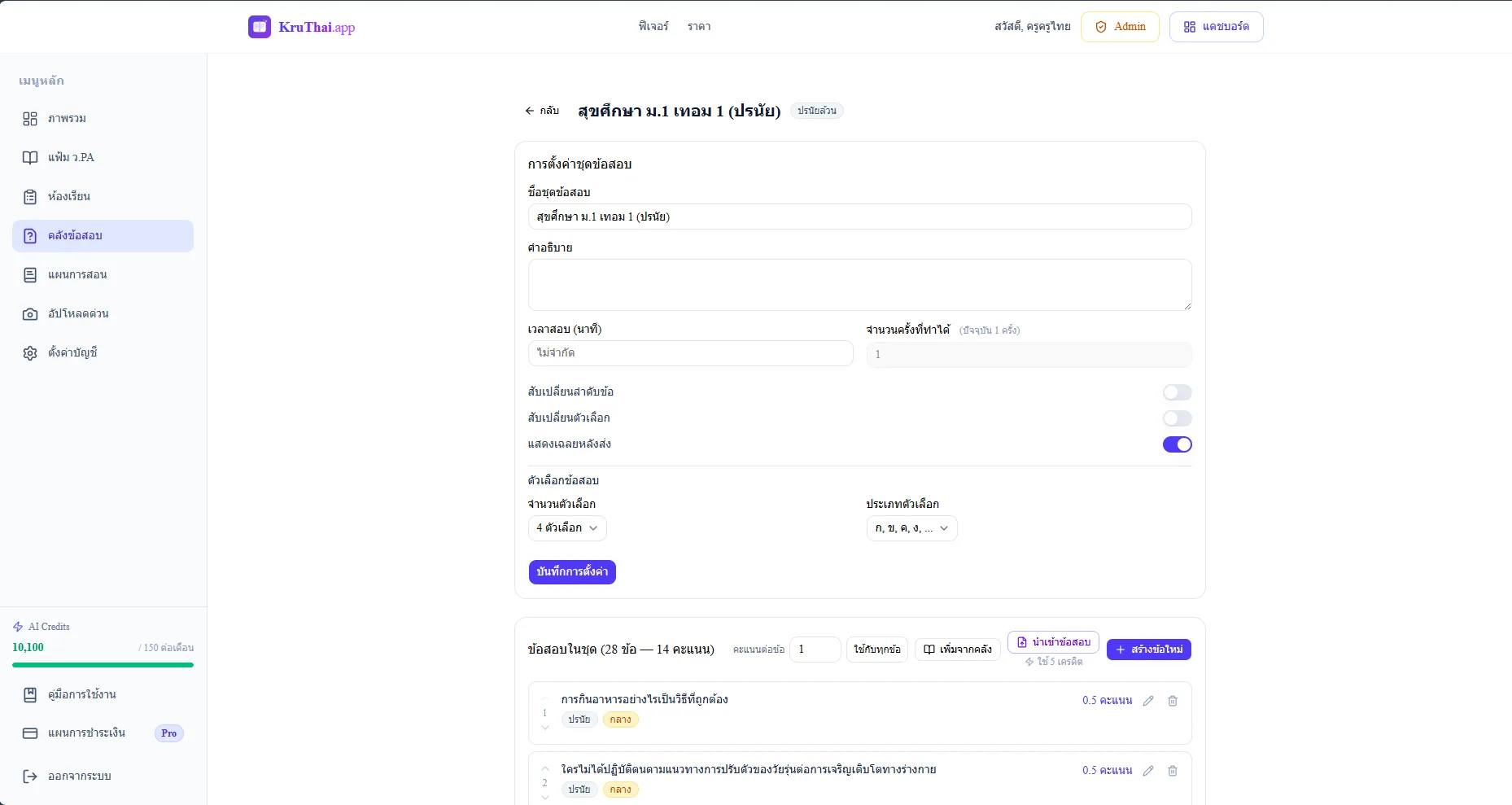Image resolution: width=1512 pixels, height=805 pixels.
Task: Click the grid icon in แดชบอร์ด button
Action: pyautogui.click(x=1190, y=27)
